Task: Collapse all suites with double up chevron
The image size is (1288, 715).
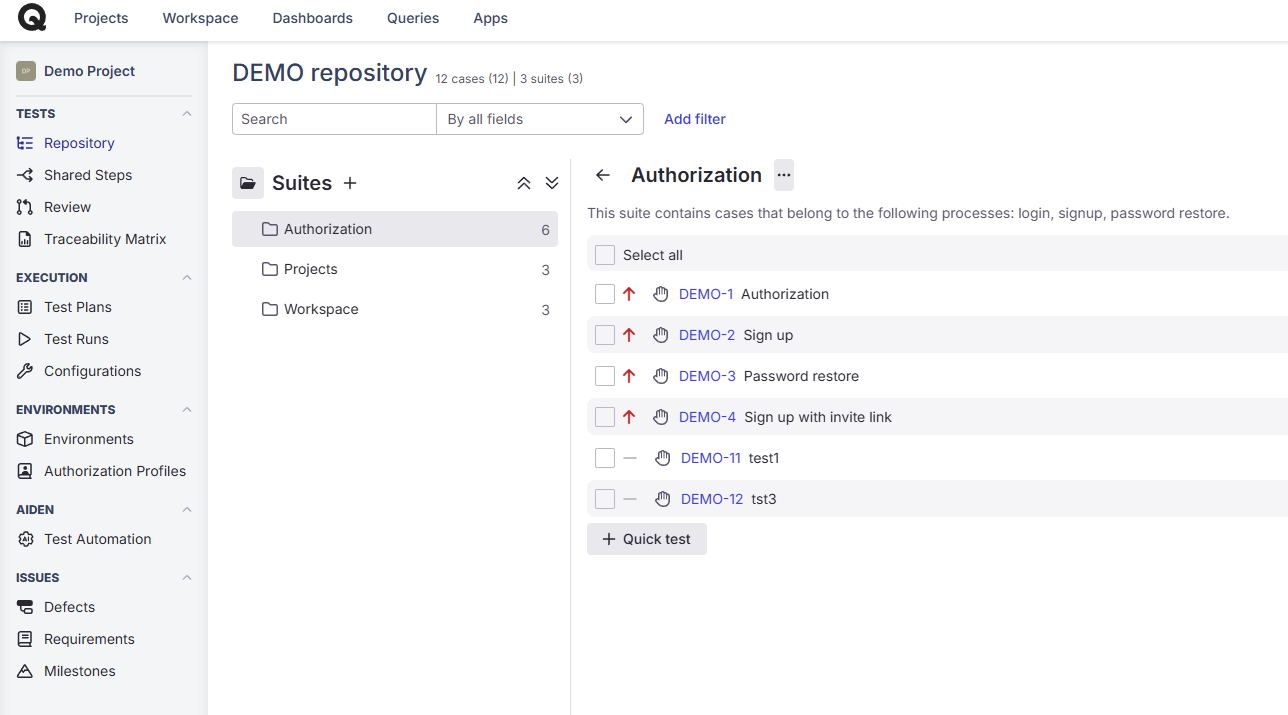Action: (x=523, y=183)
